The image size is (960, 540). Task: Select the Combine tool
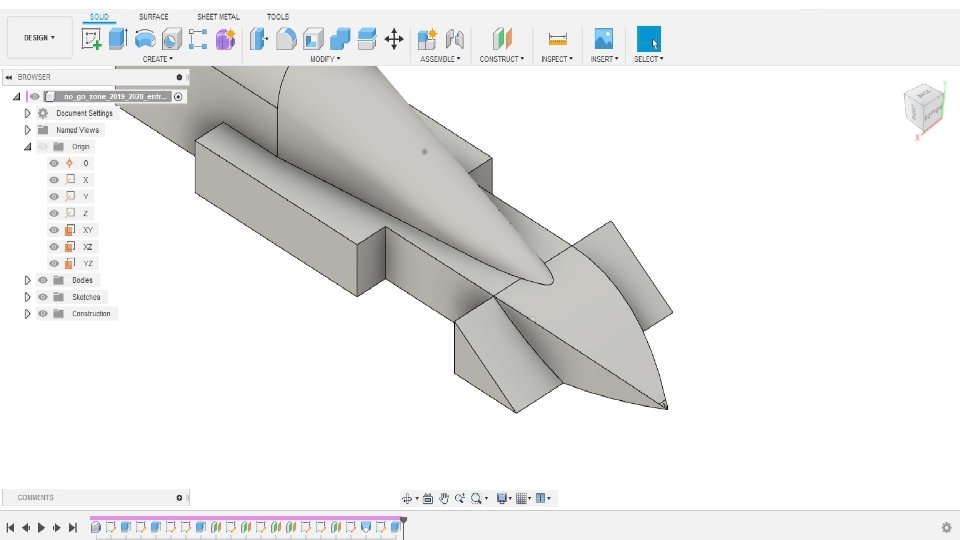coord(340,39)
